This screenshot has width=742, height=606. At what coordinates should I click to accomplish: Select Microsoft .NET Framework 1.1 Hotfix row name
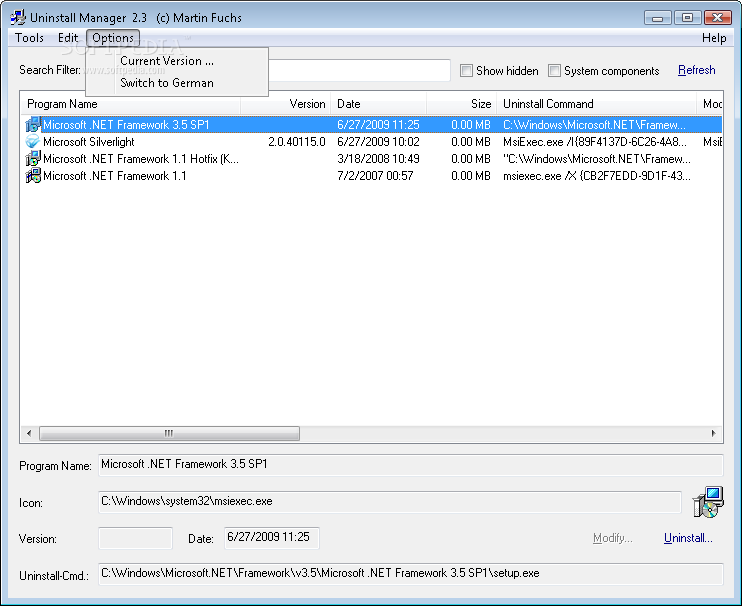(141, 158)
